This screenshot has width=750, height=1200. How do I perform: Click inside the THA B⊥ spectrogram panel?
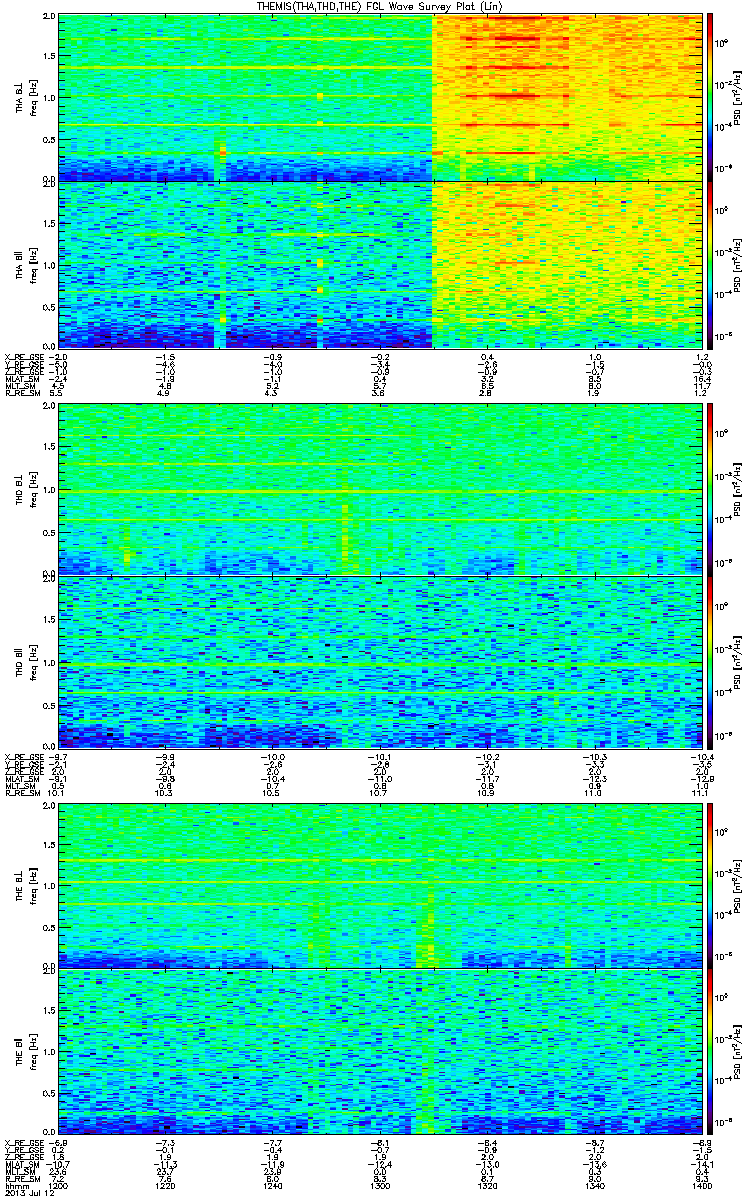[x=378, y=97]
